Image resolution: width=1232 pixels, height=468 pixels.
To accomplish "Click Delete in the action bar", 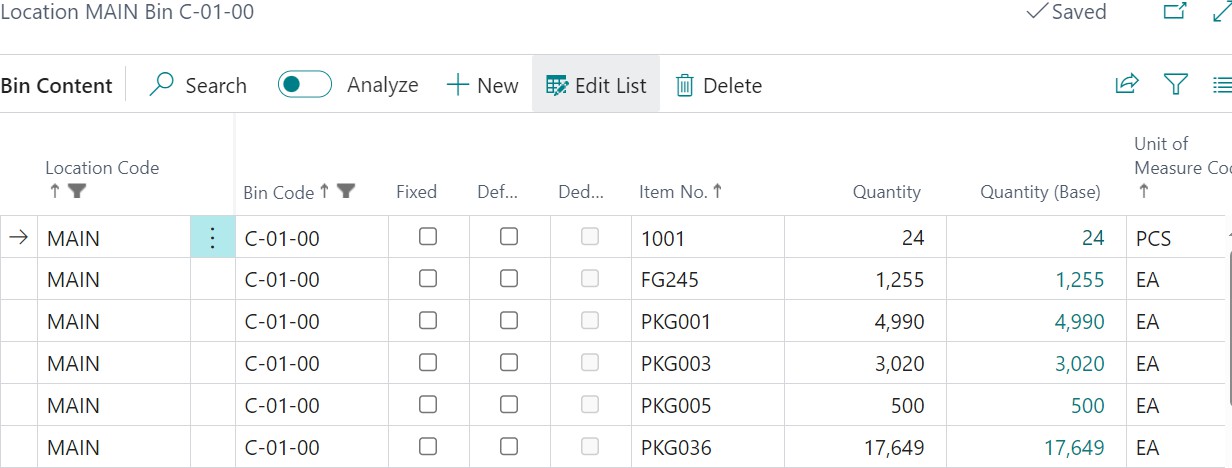I will [719, 85].
